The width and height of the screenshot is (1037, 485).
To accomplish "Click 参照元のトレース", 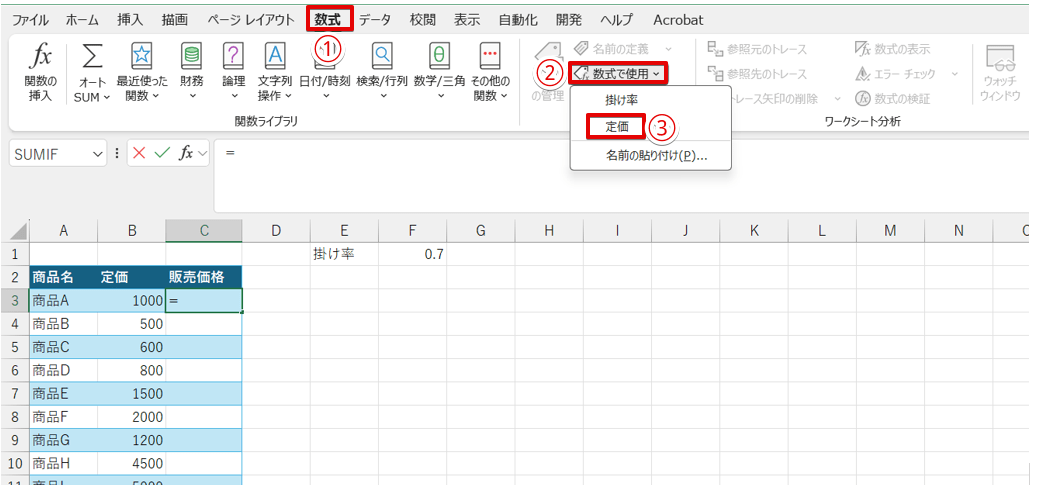I will 757,49.
